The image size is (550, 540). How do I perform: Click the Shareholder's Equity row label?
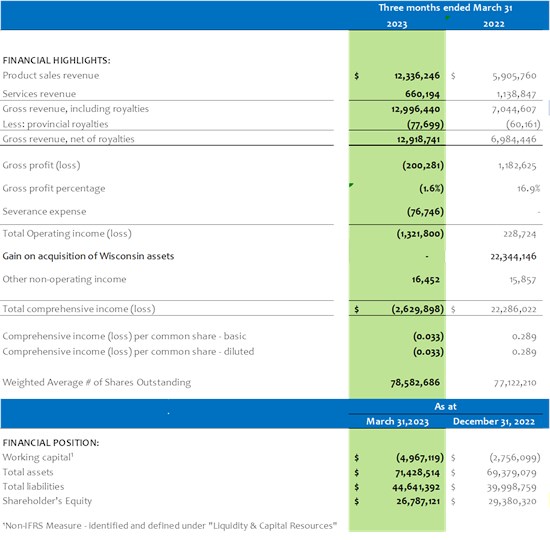coord(47,501)
